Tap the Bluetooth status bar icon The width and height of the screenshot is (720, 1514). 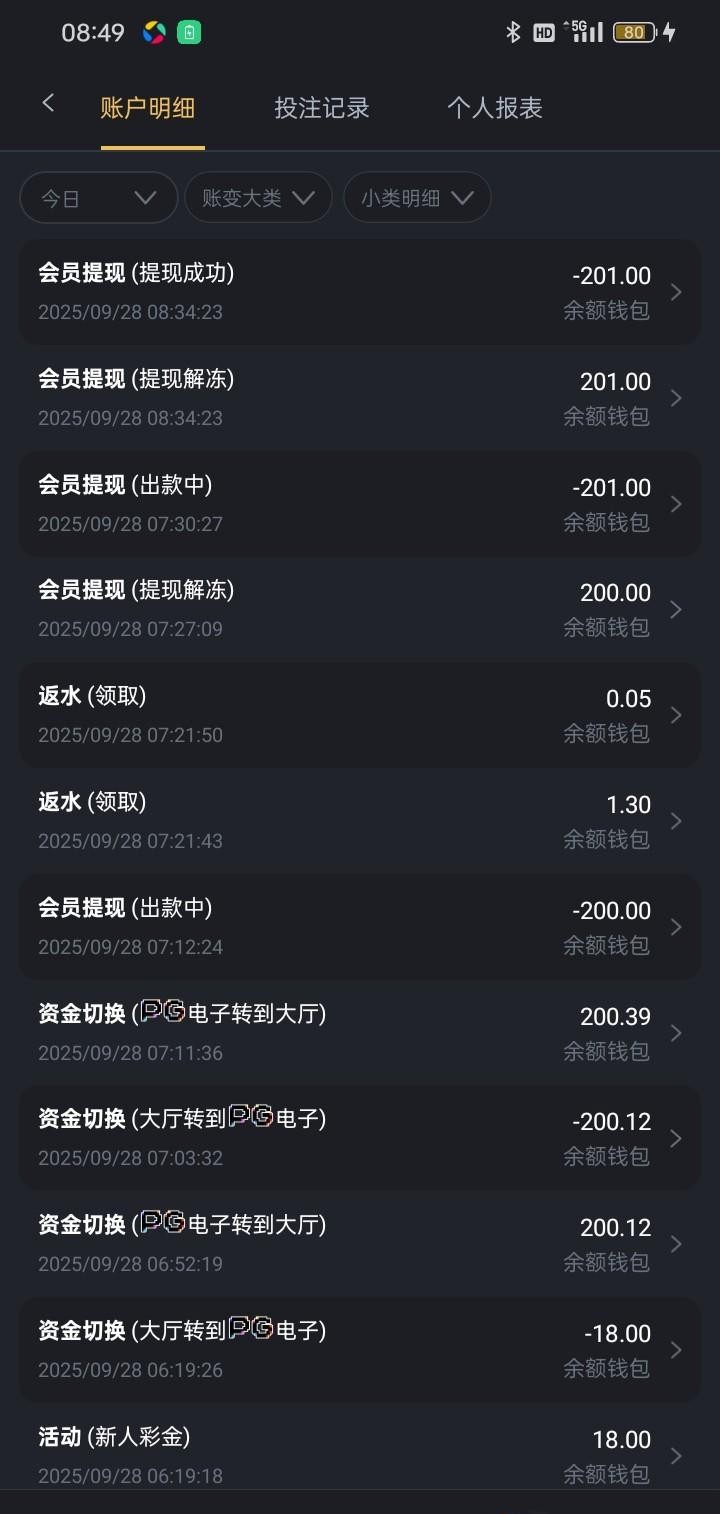coord(513,32)
